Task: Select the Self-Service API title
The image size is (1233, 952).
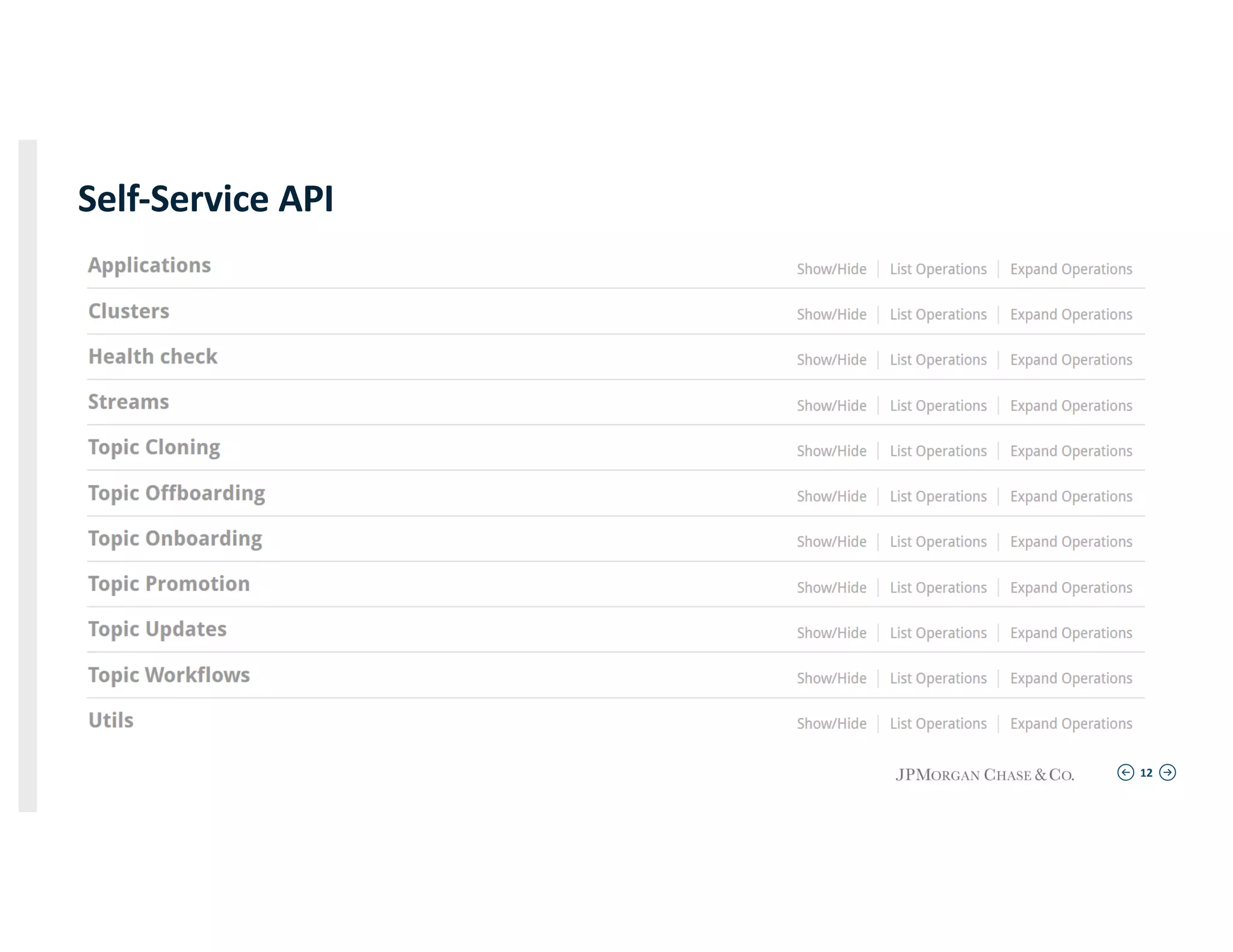Action: (205, 199)
